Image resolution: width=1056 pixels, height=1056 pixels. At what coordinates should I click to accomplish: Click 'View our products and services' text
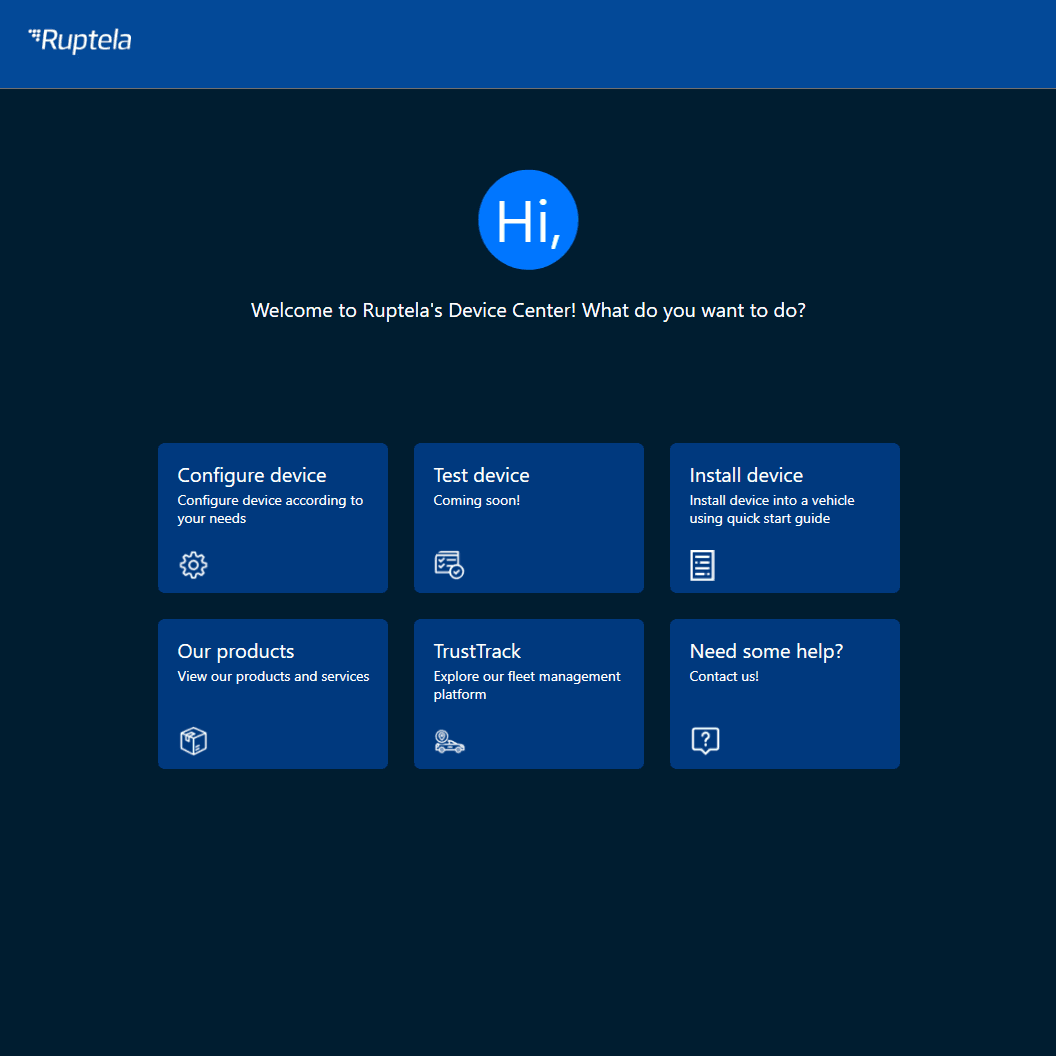273,676
